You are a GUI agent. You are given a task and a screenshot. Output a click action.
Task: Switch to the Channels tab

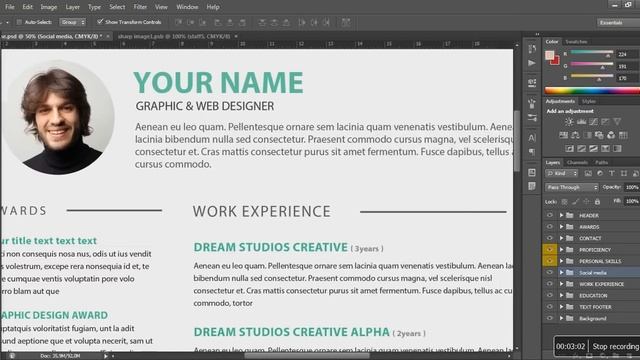coord(577,162)
